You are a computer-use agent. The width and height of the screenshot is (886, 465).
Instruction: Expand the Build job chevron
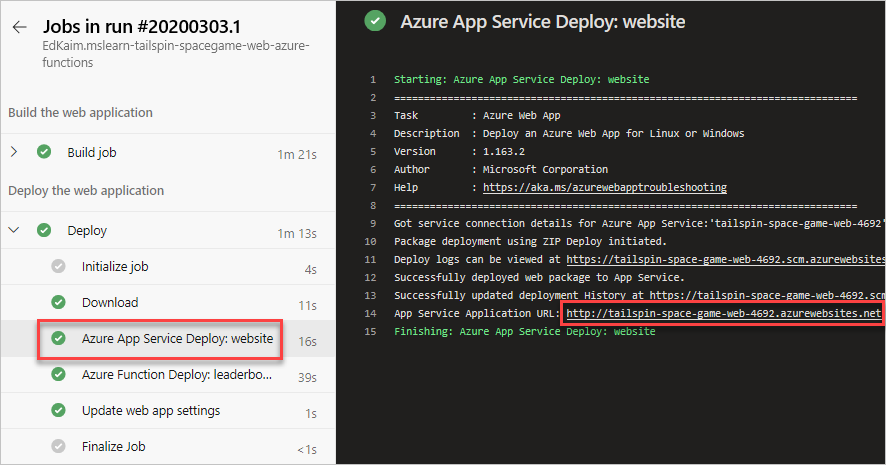coord(14,152)
